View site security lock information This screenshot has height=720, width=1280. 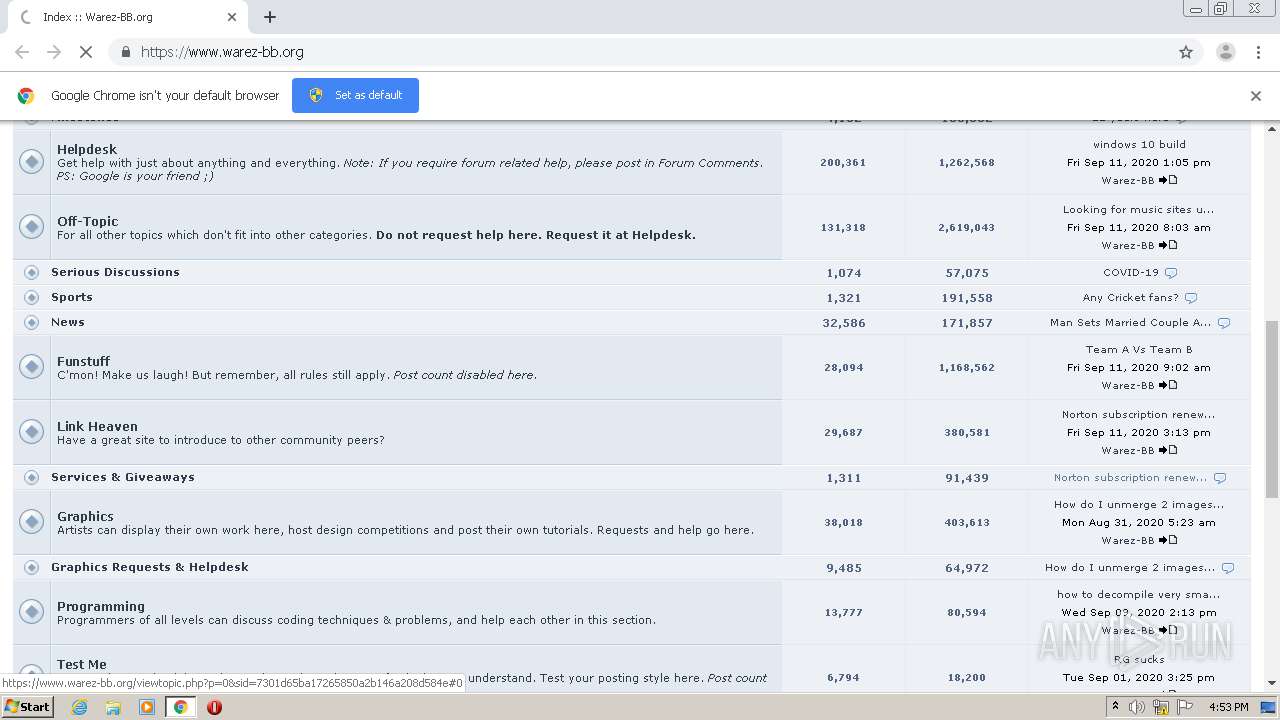click(x=125, y=52)
